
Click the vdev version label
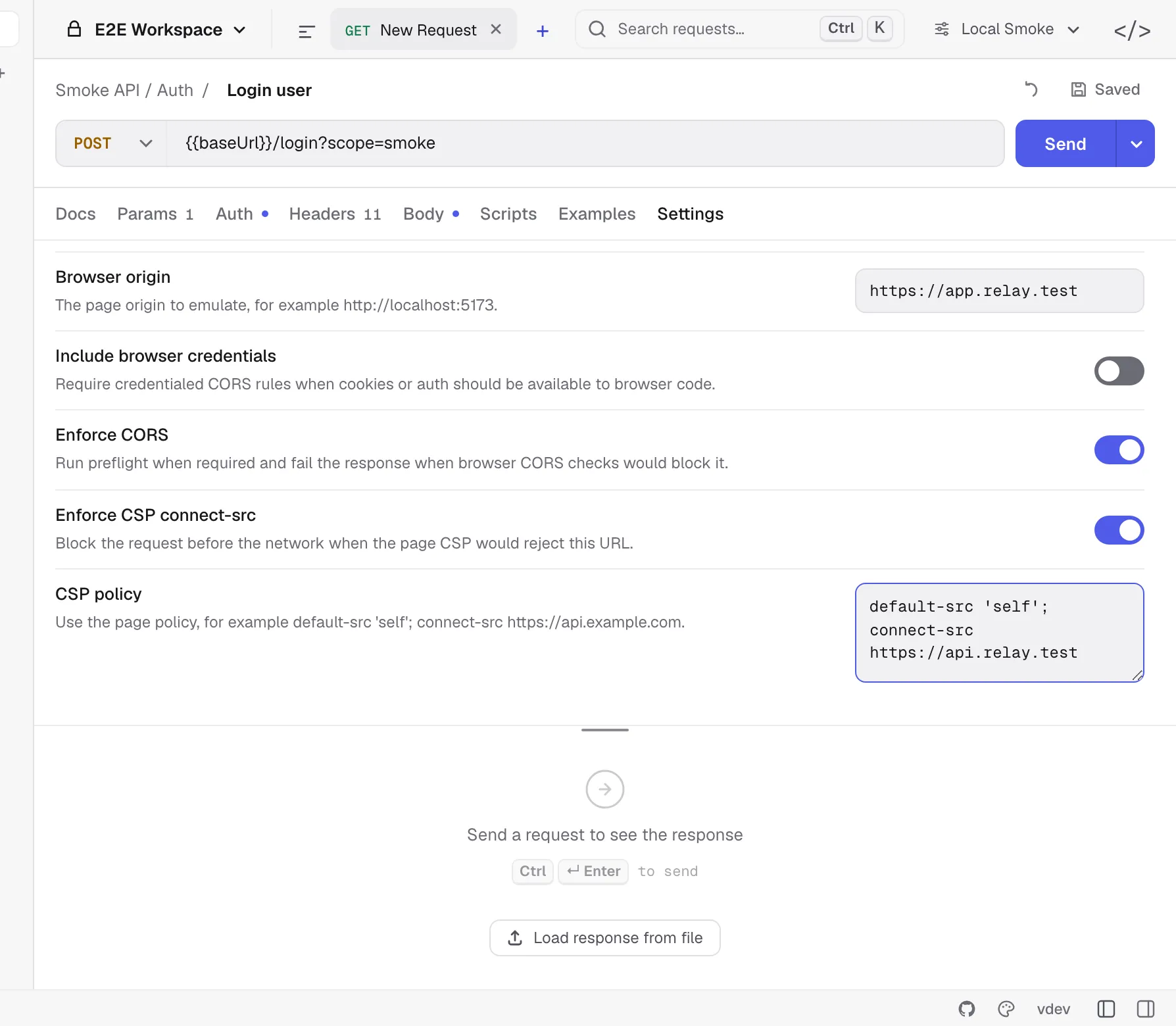pyautogui.click(x=1053, y=1009)
